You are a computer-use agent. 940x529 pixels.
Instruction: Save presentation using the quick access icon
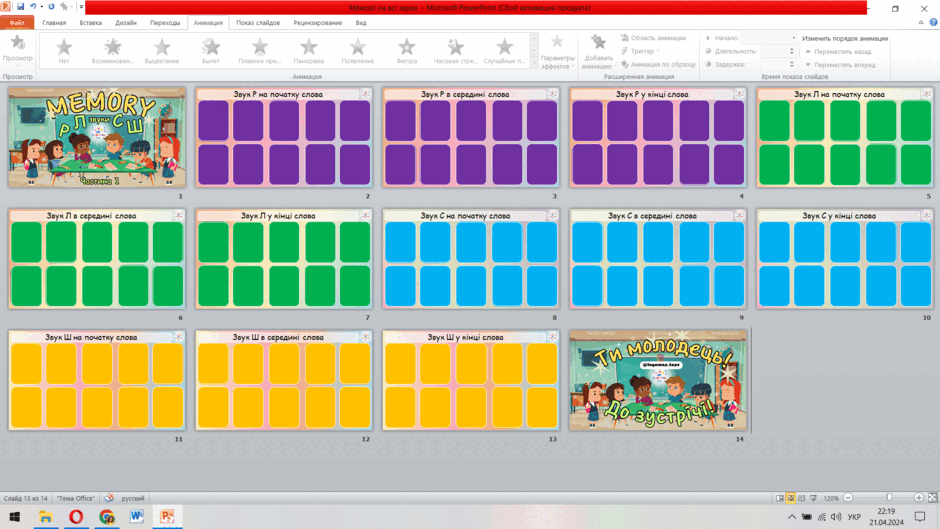click(20, 7)
